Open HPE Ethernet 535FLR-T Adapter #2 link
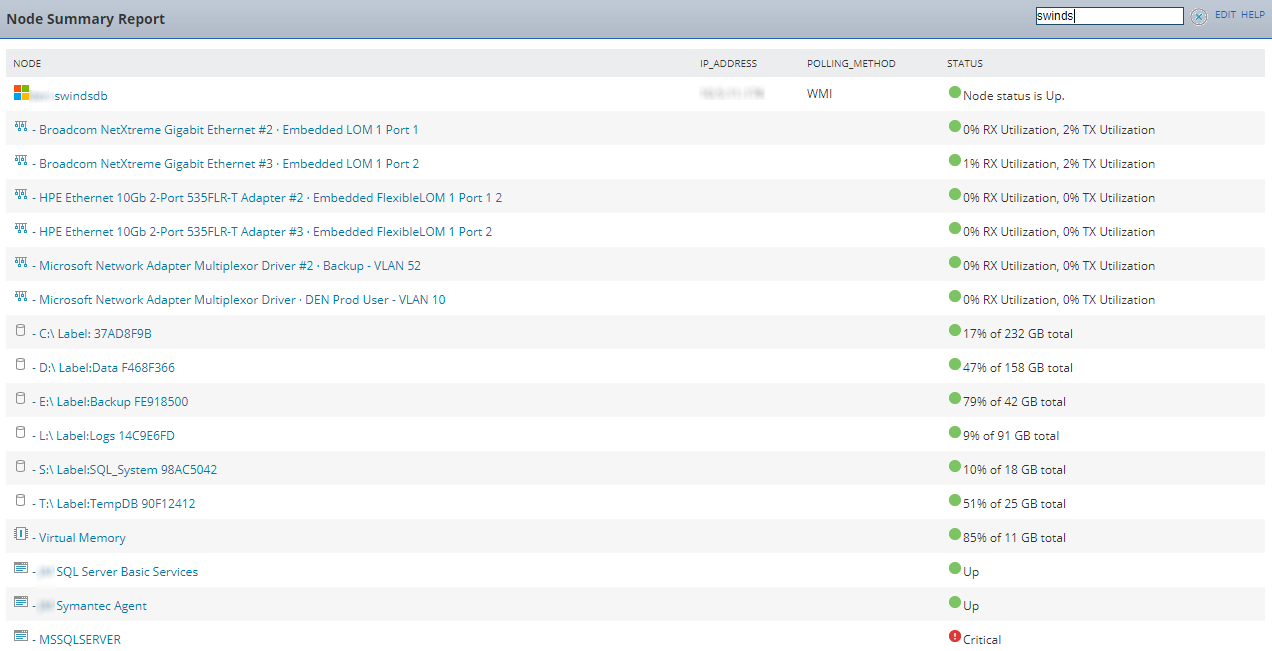The width and height of the screenshot is (1272, 651). pyautogui.click(x=270, y=198)
